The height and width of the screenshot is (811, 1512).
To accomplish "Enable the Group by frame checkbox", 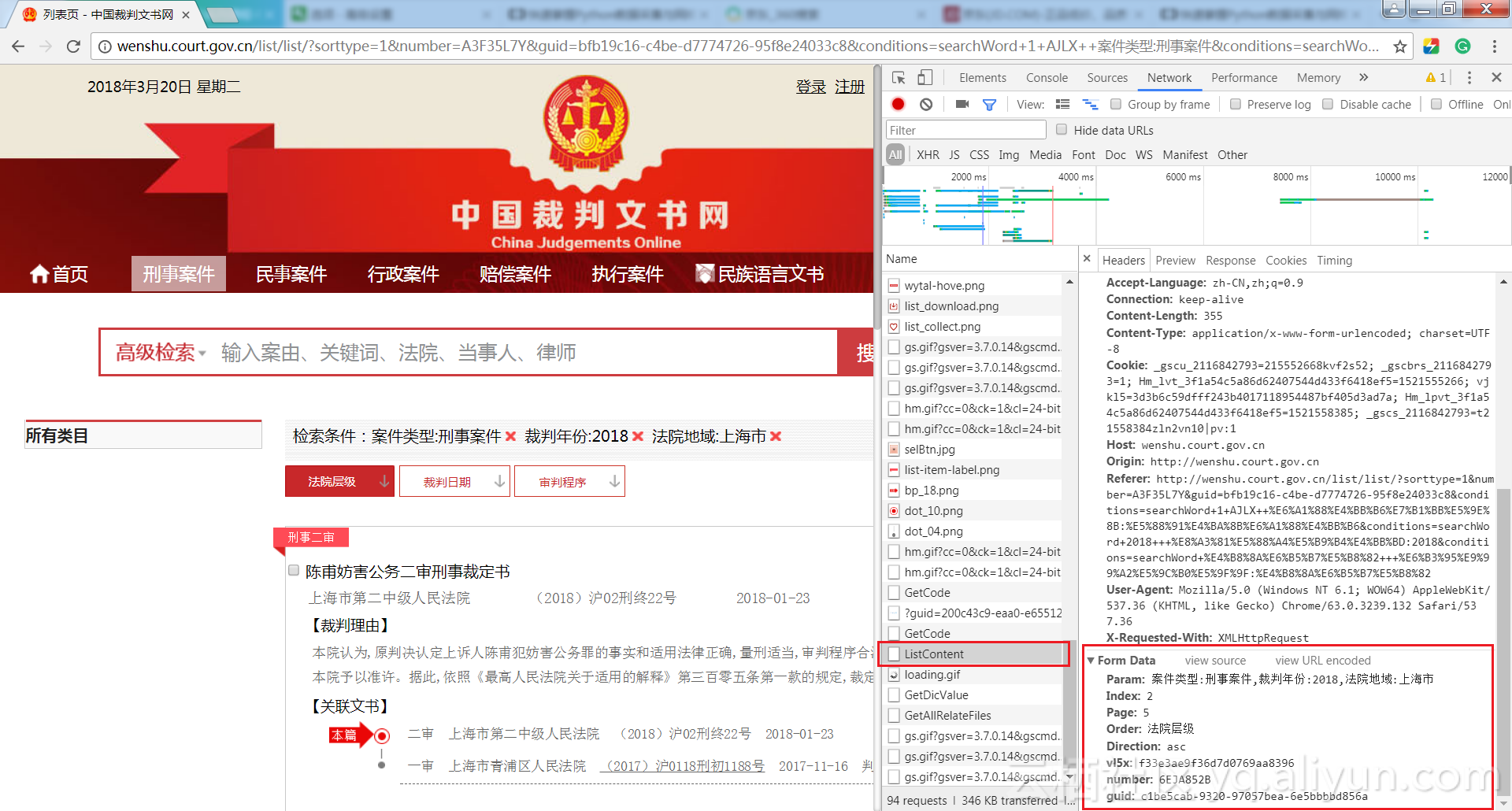I will (x=1115, y=104).
